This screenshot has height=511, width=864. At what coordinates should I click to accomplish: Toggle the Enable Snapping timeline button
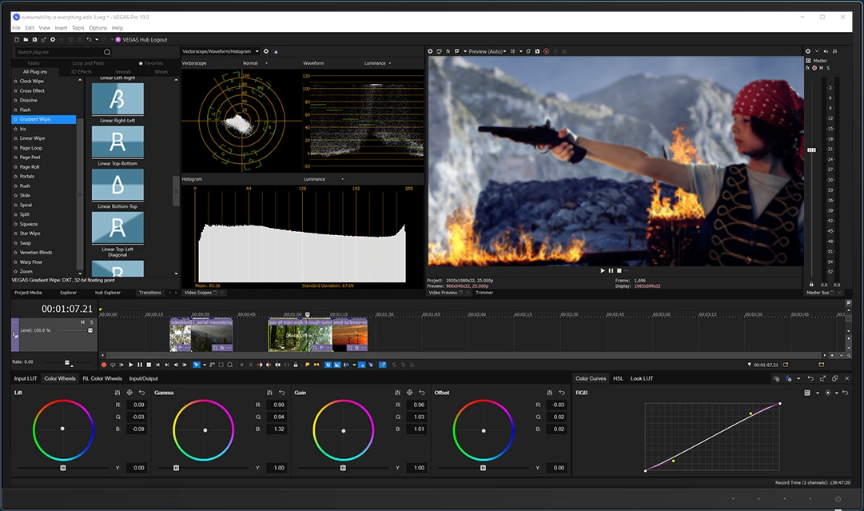328,365
